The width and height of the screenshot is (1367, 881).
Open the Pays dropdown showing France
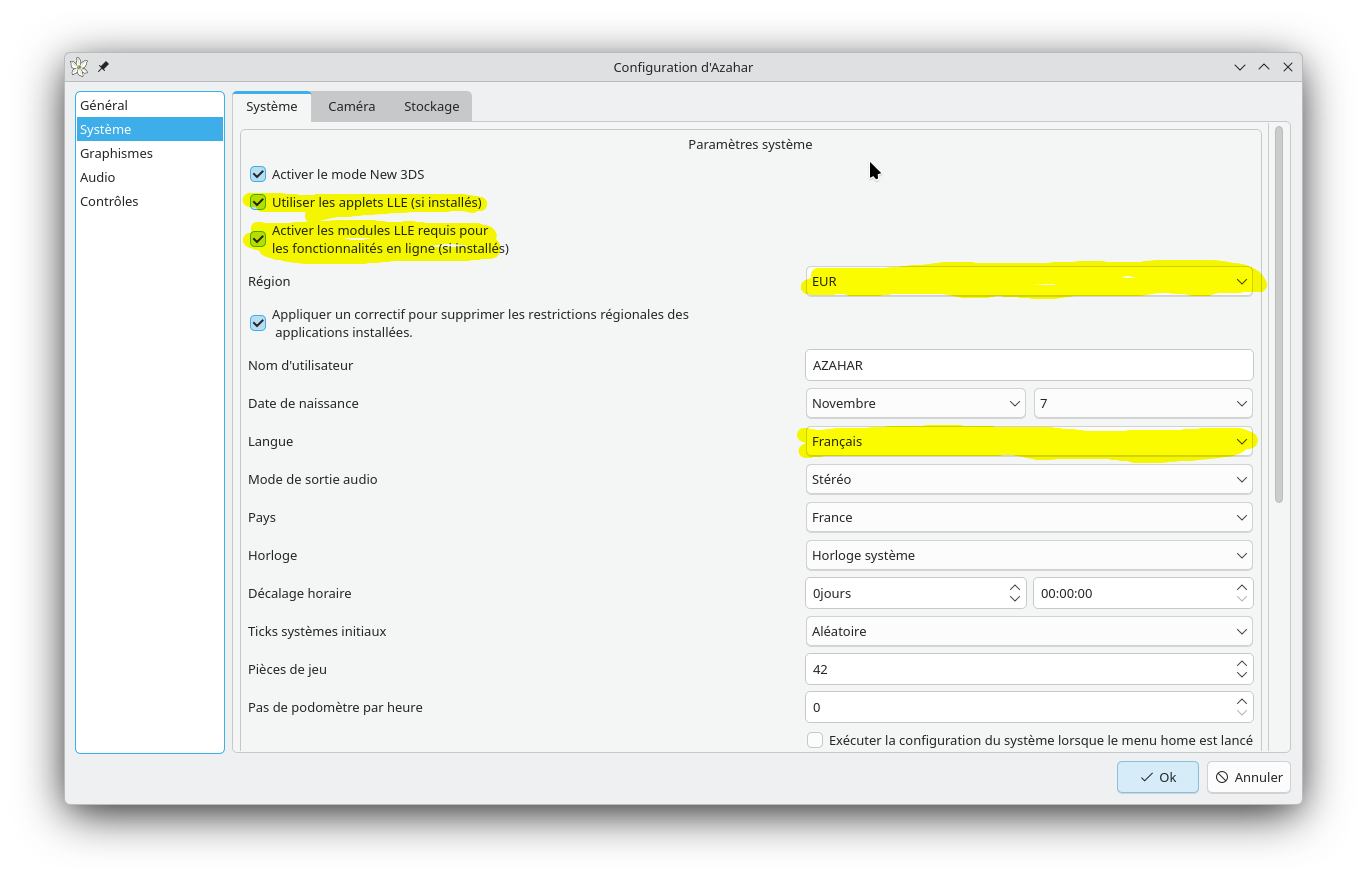click(x=1029, y=517)
